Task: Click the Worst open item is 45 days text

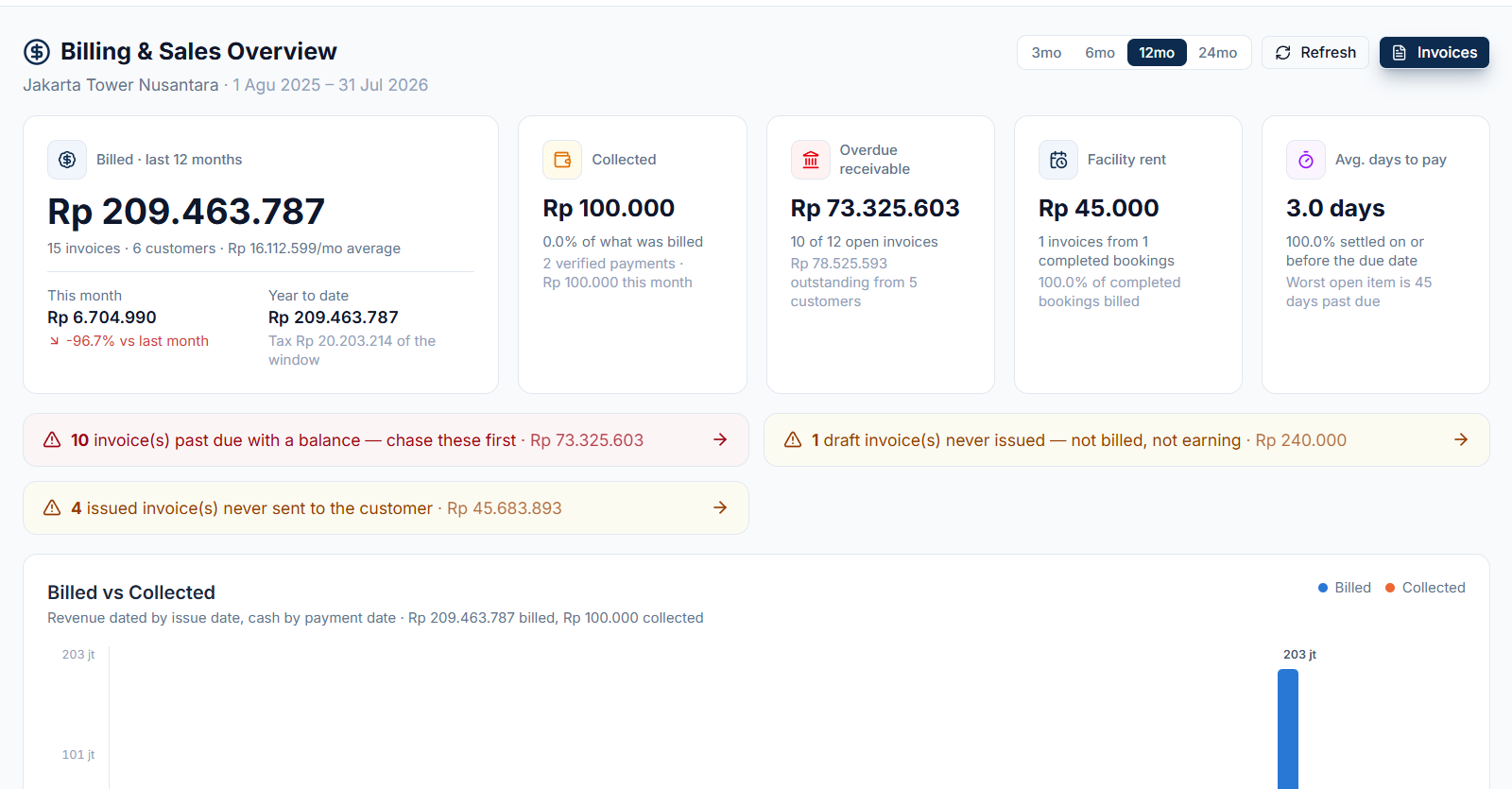Action: coord(1359,292)
